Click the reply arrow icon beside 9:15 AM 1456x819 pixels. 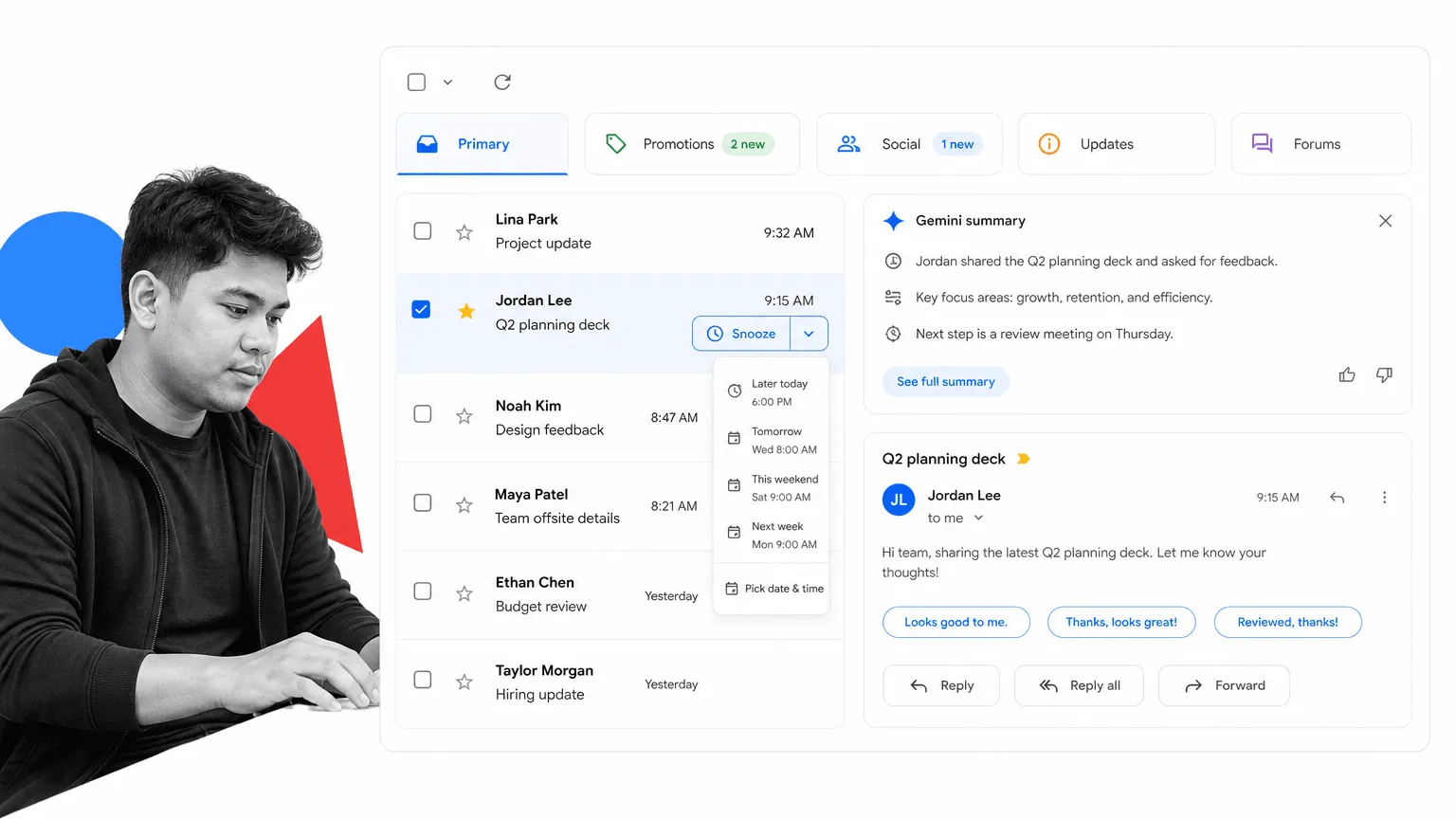point(1337,498)
